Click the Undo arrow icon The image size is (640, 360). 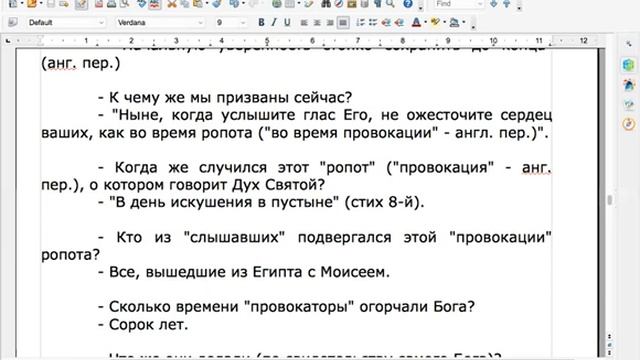pos(234,4)
